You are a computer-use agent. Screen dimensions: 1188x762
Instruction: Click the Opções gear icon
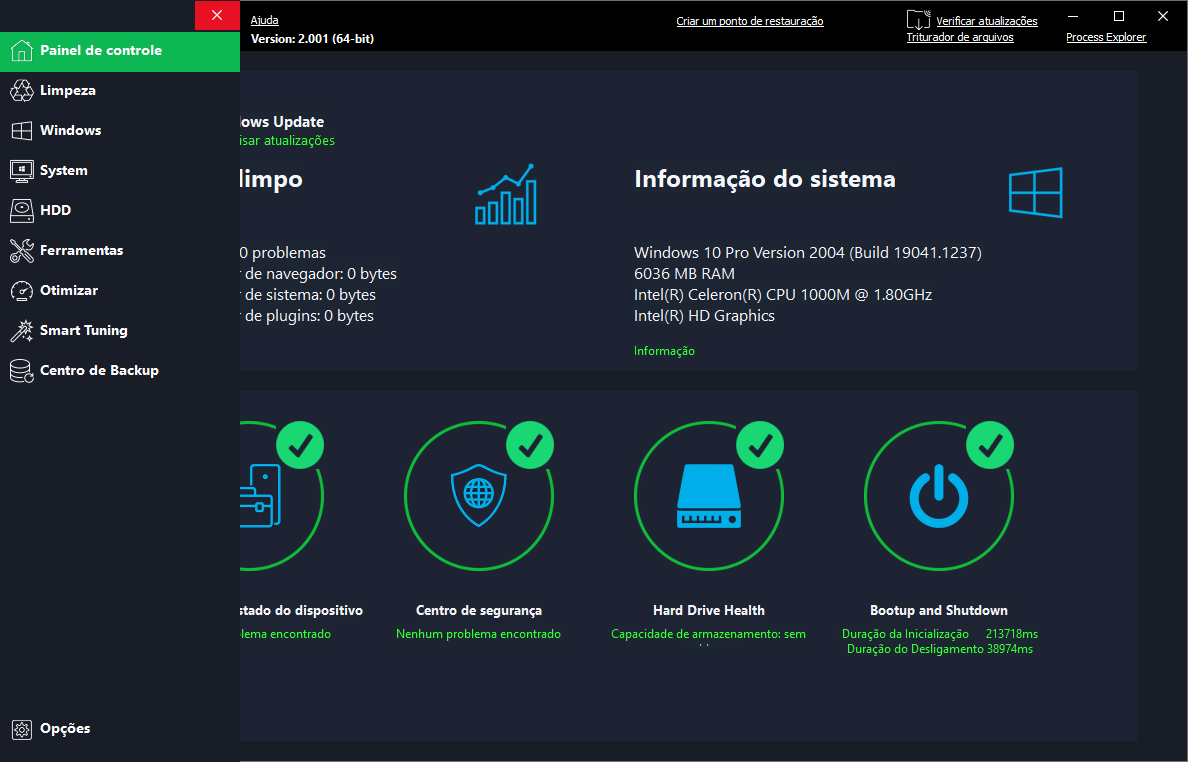(x=21, y=729)
